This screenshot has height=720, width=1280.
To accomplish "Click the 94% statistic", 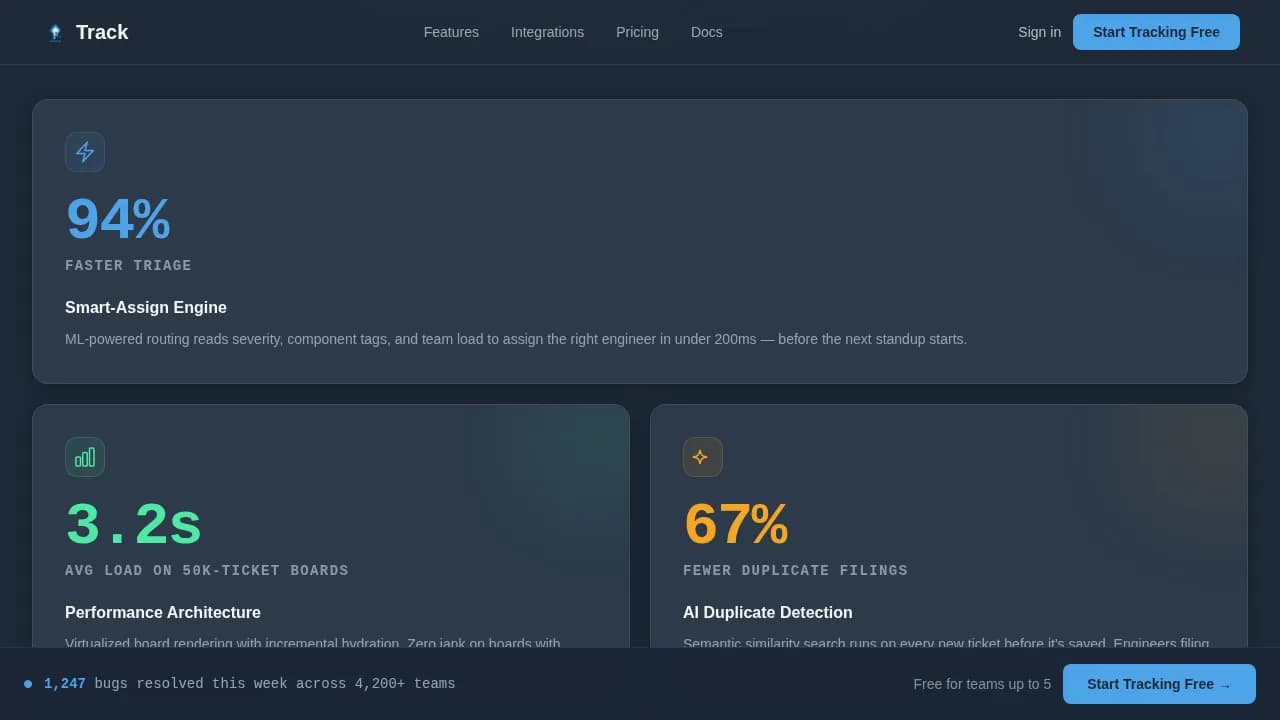I will (x=117, y=220).
